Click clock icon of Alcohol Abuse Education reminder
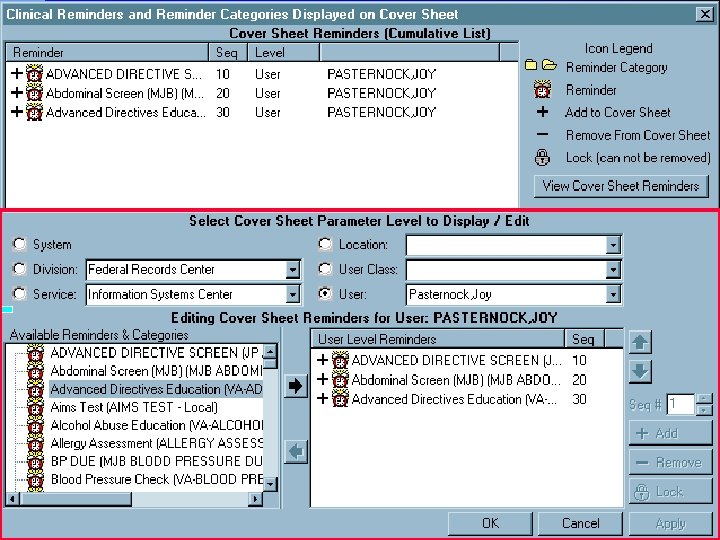 click(35, 425)
